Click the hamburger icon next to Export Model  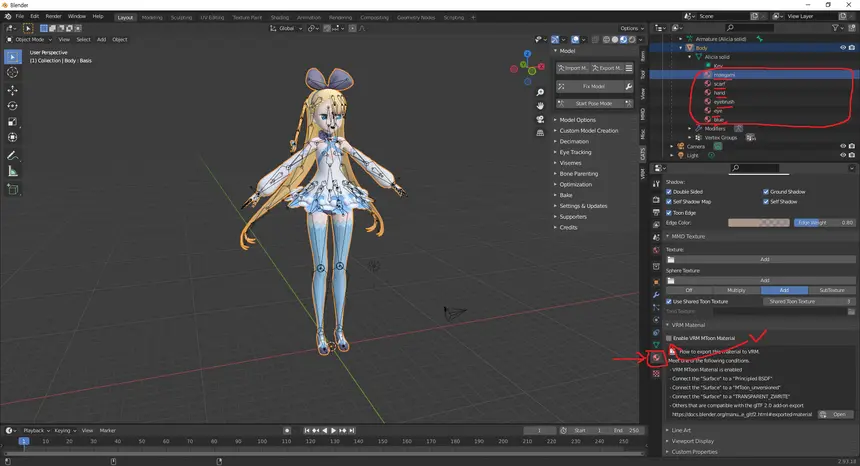(629, 68)
